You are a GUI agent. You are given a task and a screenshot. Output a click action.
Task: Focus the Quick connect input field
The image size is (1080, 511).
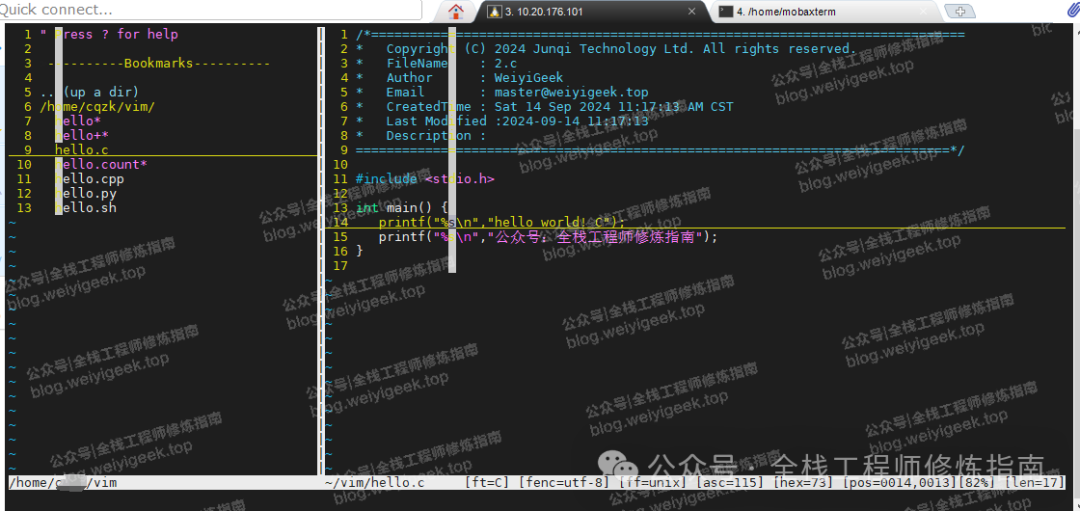[210, 10]
